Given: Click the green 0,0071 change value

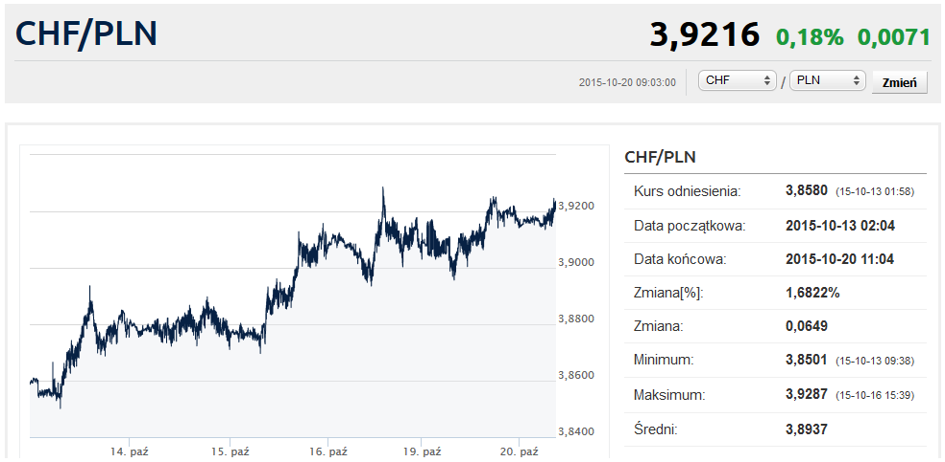Looking at the screenshot, I should pyautogui.click(x=894, y=37).
